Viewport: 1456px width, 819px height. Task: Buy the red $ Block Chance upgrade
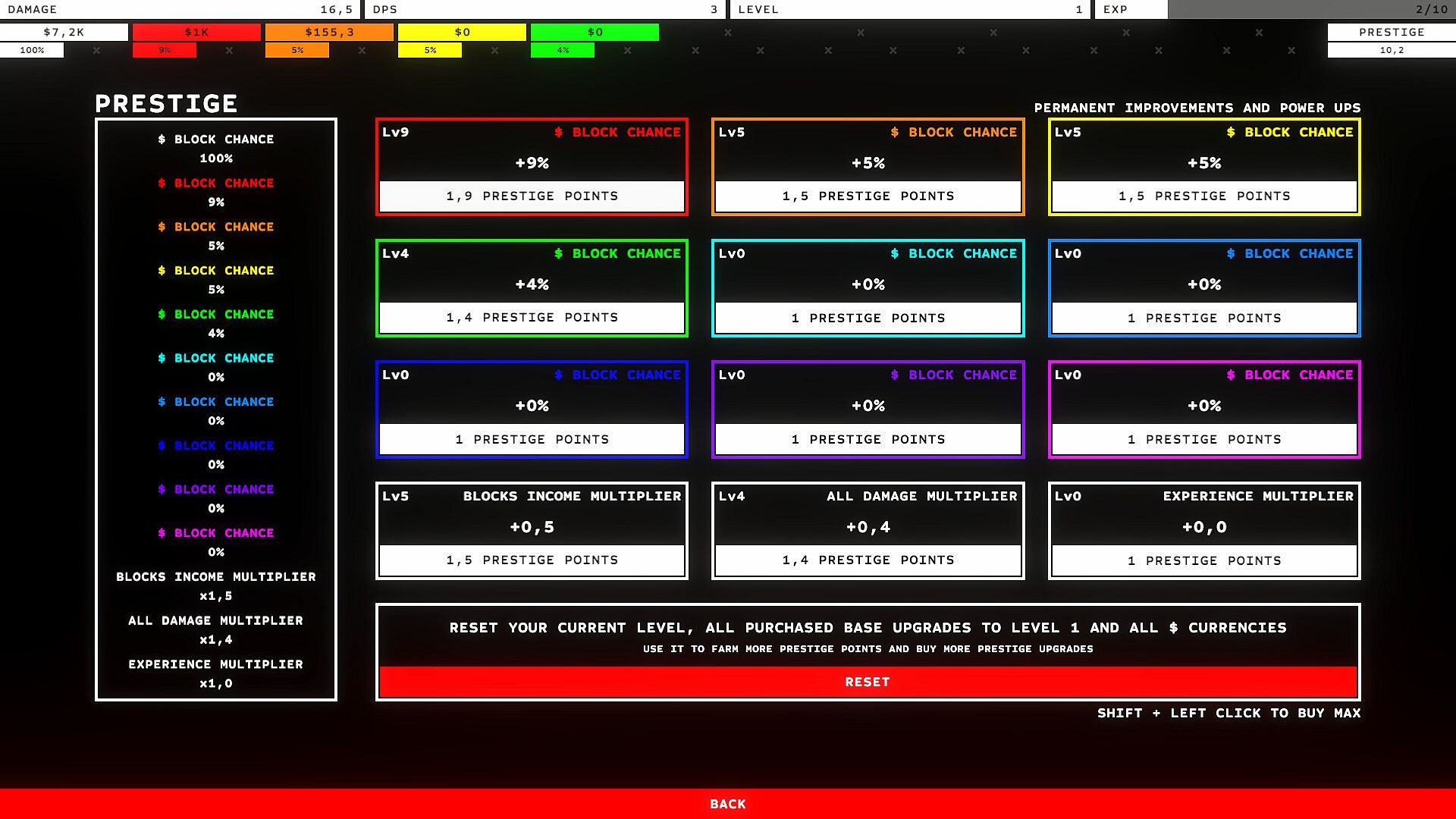pos(532,196)
